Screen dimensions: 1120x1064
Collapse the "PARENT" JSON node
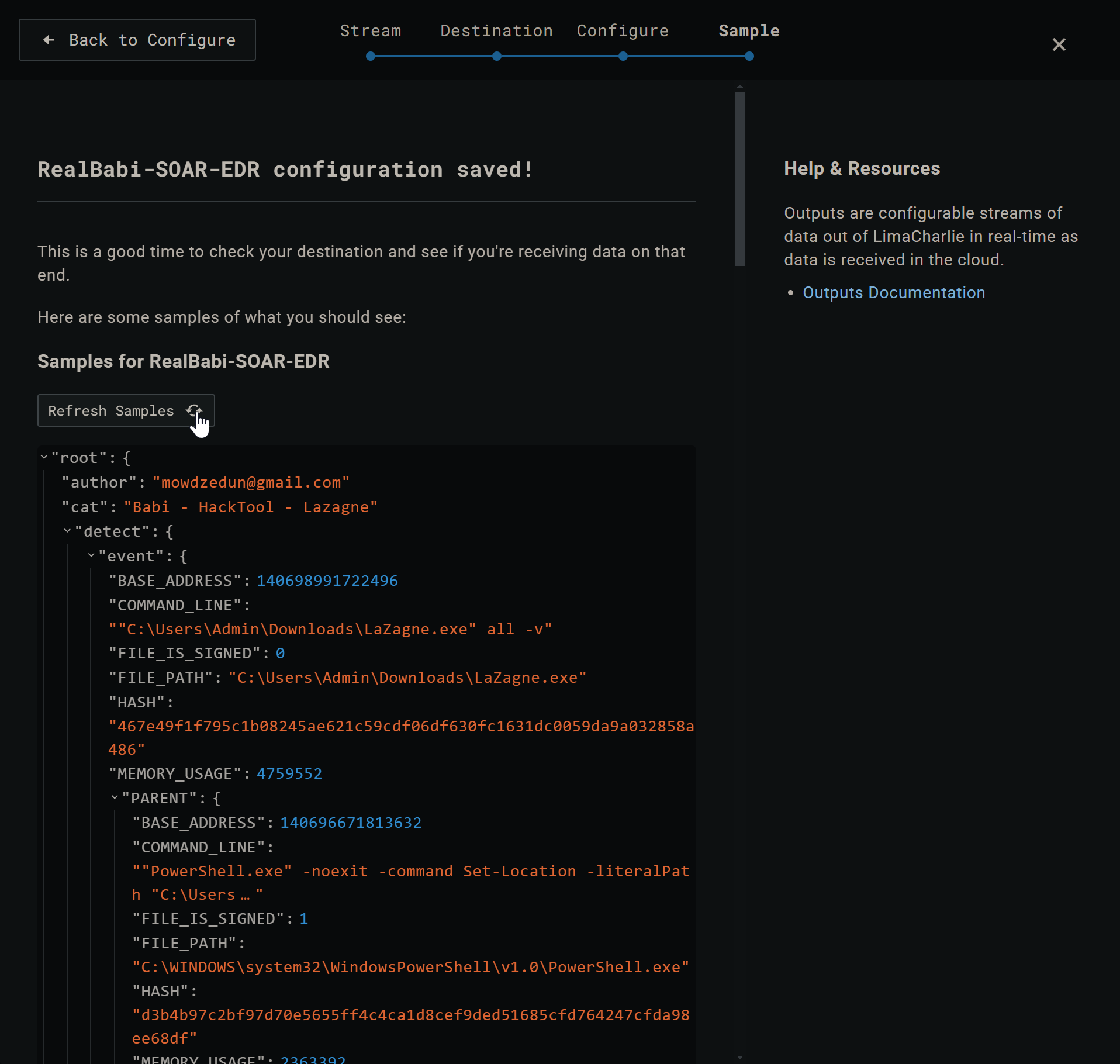(115, 797)
